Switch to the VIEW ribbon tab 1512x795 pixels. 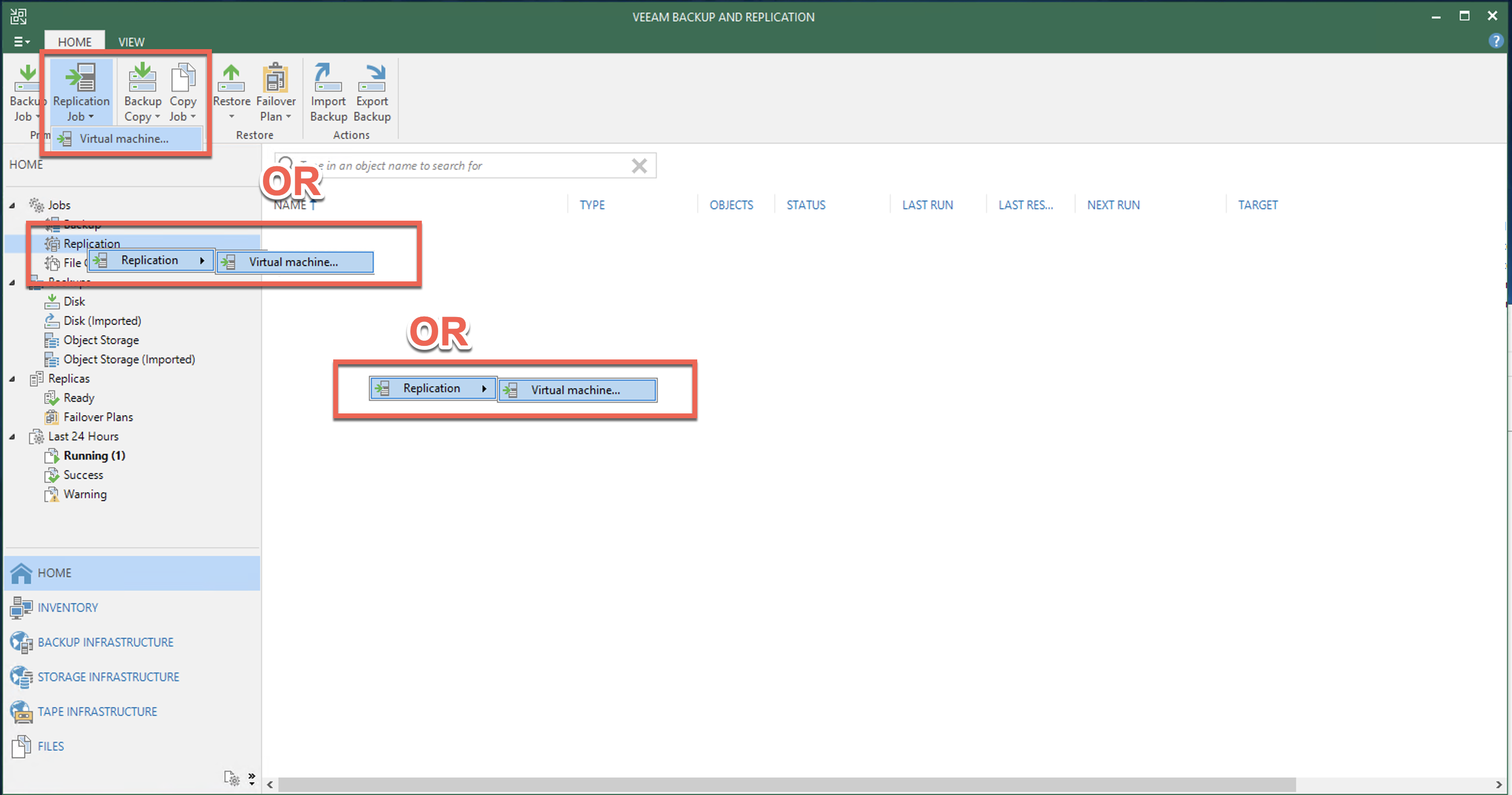[131, 42]
